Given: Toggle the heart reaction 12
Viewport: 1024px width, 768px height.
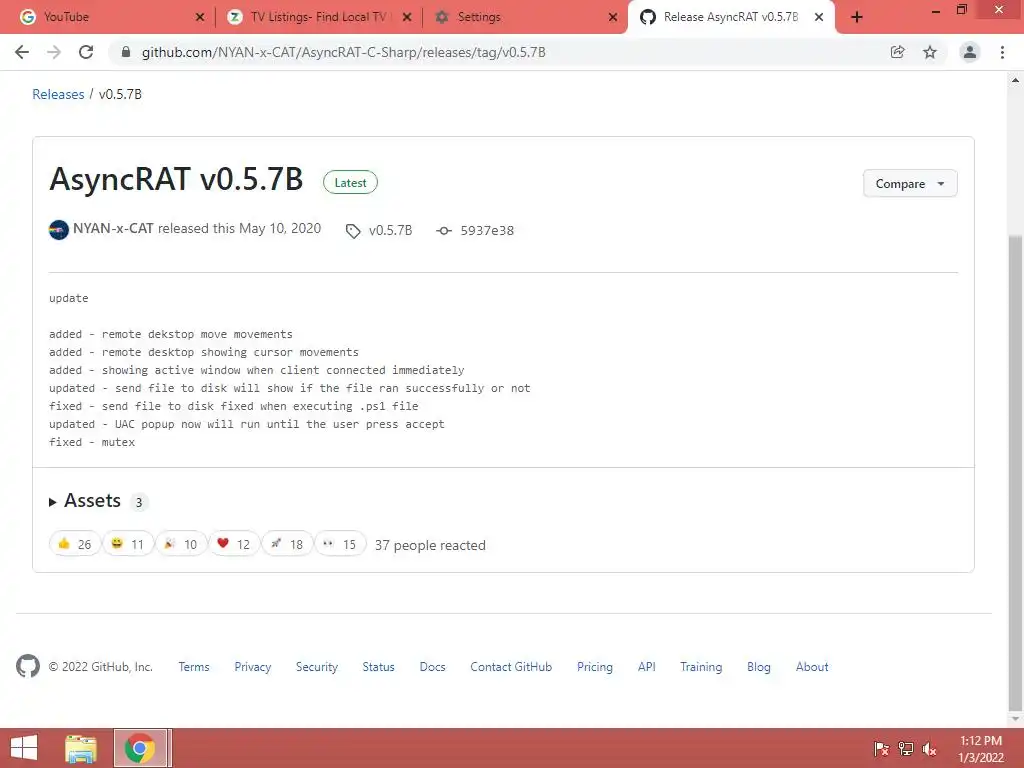Looking at the screenshot, I should tap(234, 544).
